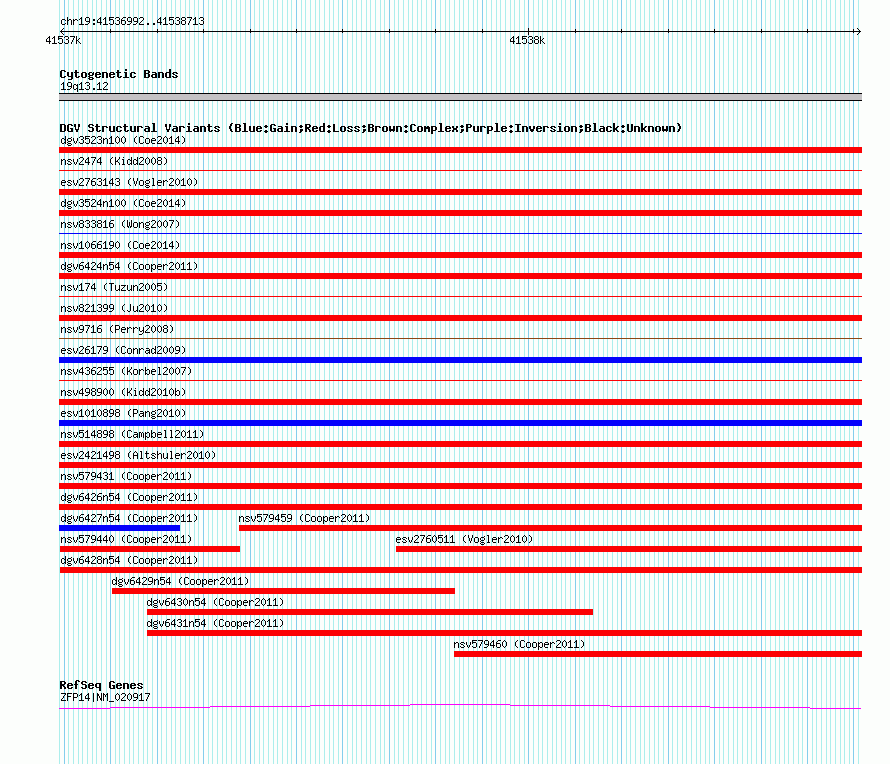Open esv2421498 (Altshuler2010) variant

tap(138, 455)
